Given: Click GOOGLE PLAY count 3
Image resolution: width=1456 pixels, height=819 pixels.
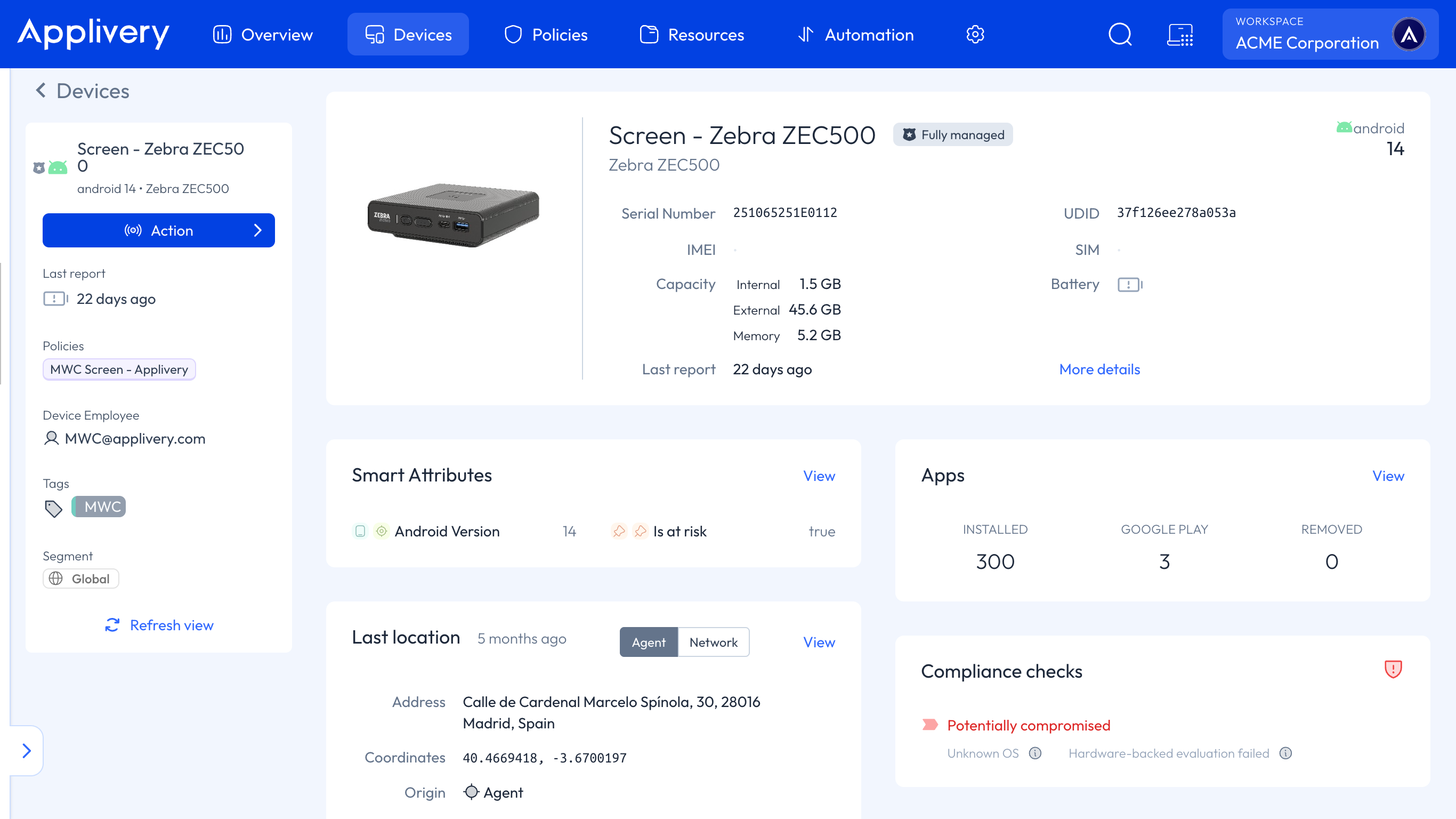Looking at the screenshot, I should 1164,561.
